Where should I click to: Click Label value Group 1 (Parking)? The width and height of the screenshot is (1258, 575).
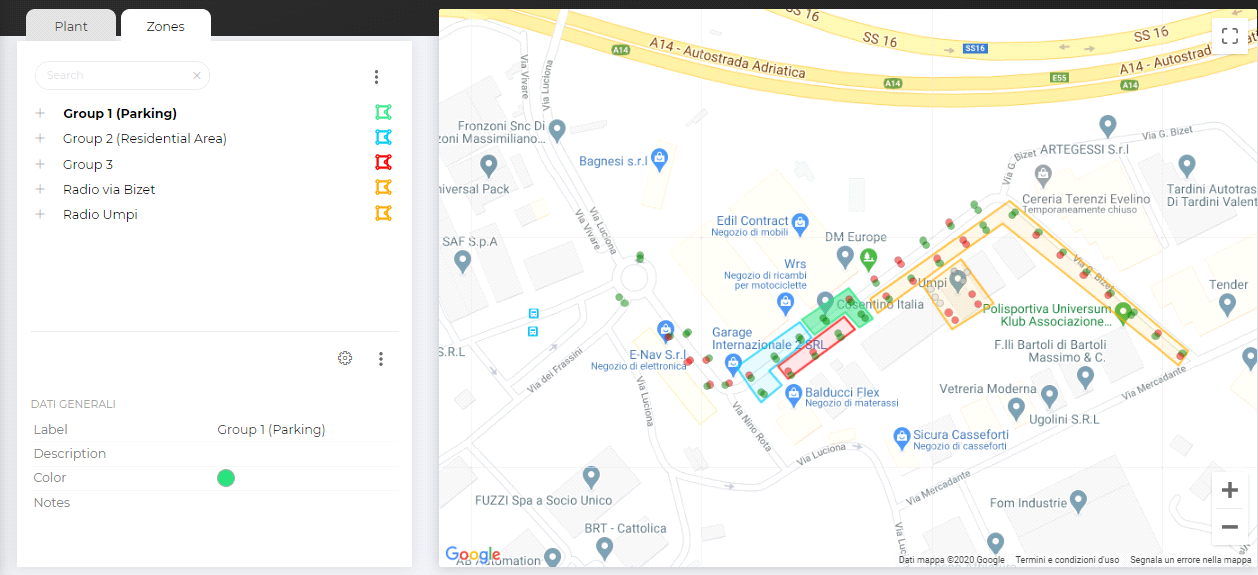271,429
